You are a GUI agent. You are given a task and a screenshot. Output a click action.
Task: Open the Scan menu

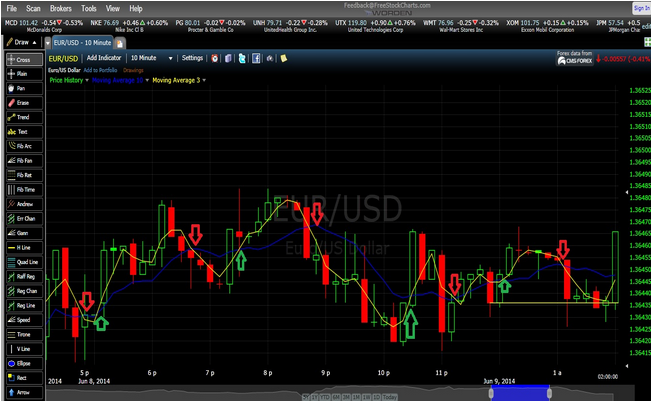point(33,8)
